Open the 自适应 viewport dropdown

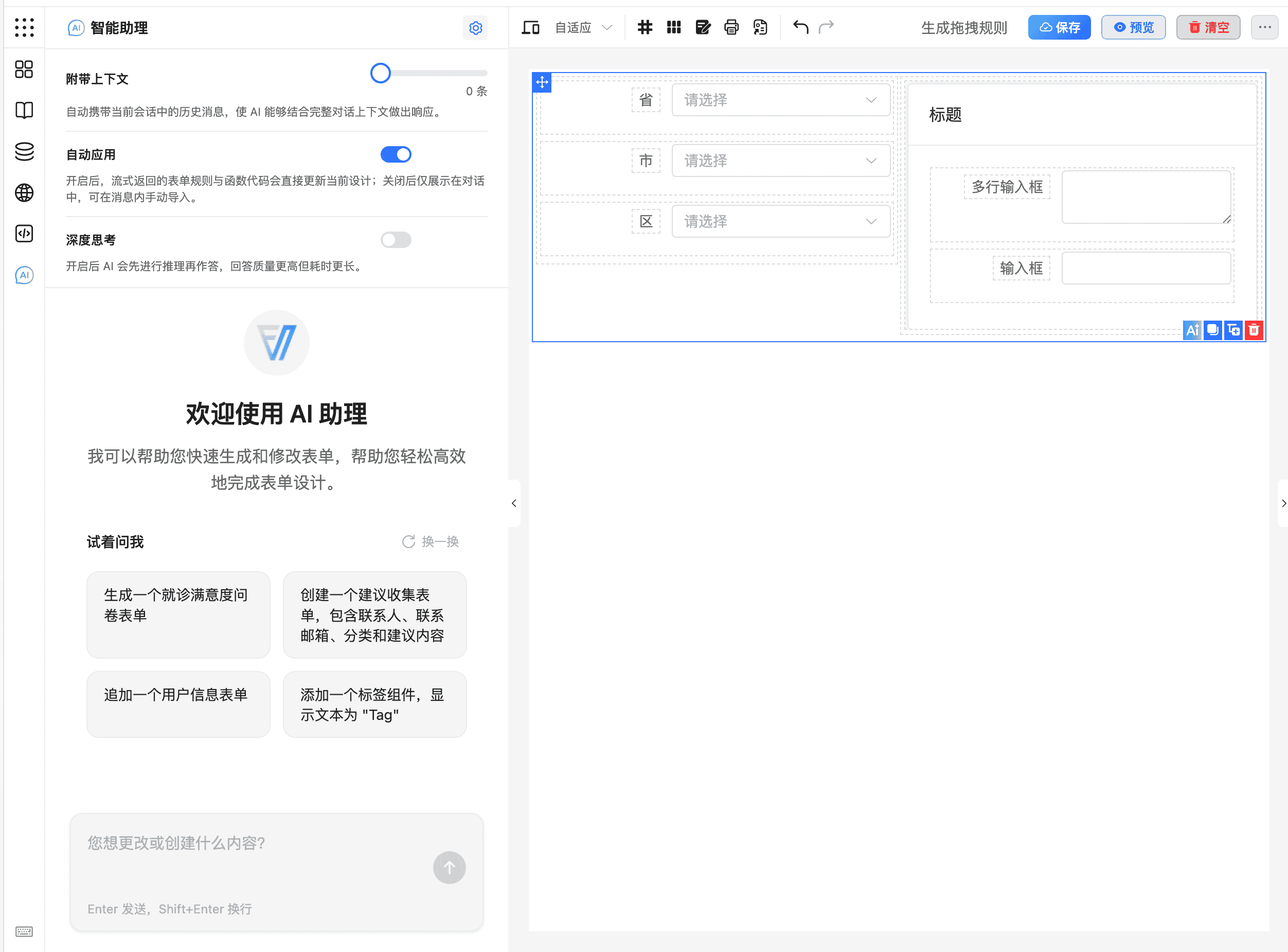coord(583,27)
